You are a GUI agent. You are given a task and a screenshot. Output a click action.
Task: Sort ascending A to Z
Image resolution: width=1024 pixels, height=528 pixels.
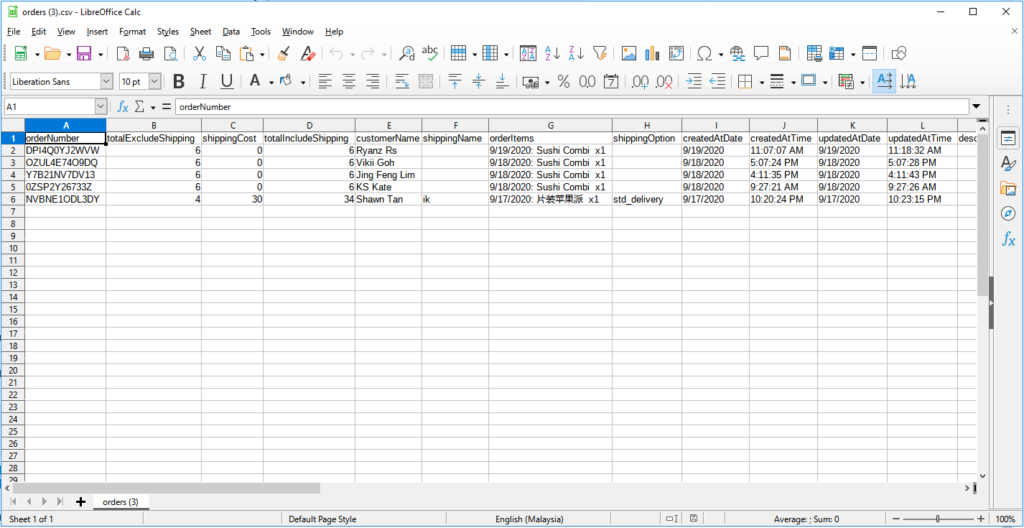click(x=552, y=54)
